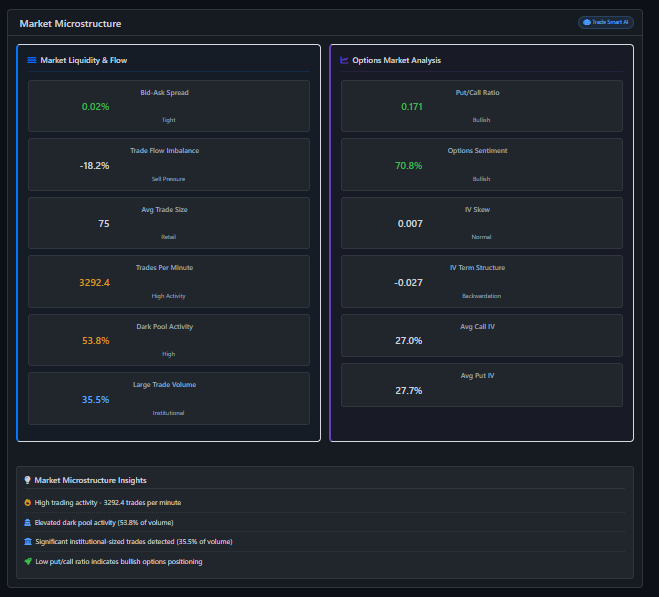Open the Dark Pool Activity card

tap(168, 339)
